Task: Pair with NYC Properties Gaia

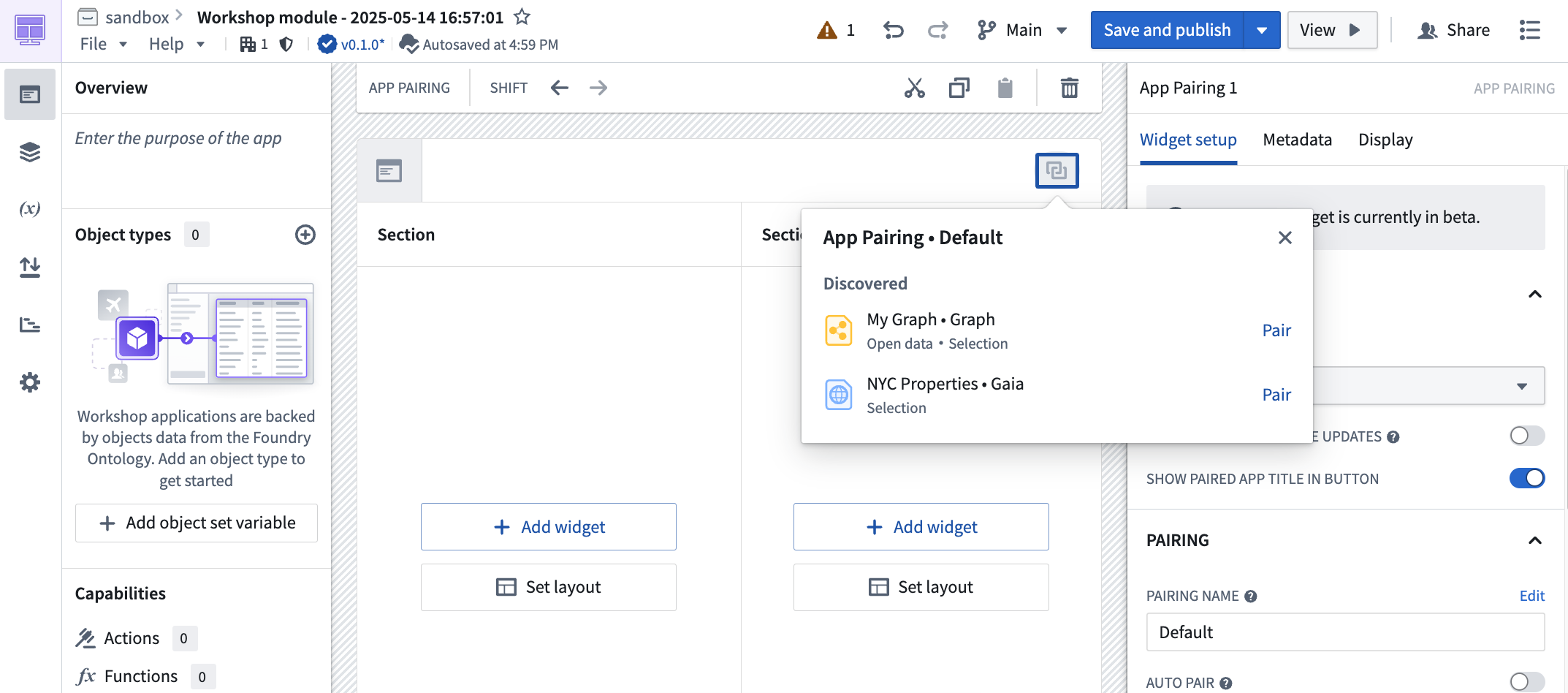Action: pyautogui.click(x=1276, y=395)
